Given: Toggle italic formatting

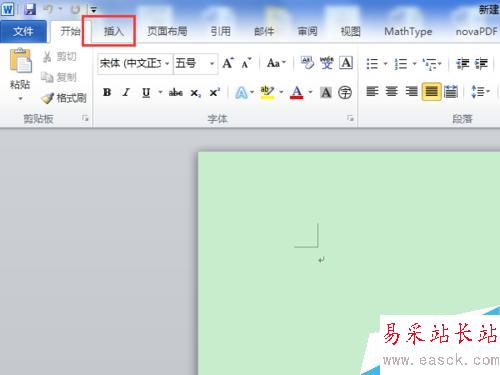Looking at the screenshot, I should click(126, 92).
